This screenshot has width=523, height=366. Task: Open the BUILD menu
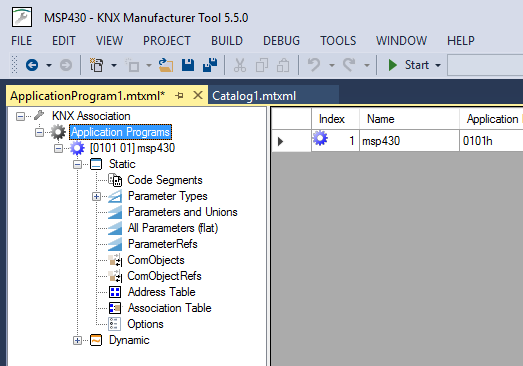click(x=227, y=41)
